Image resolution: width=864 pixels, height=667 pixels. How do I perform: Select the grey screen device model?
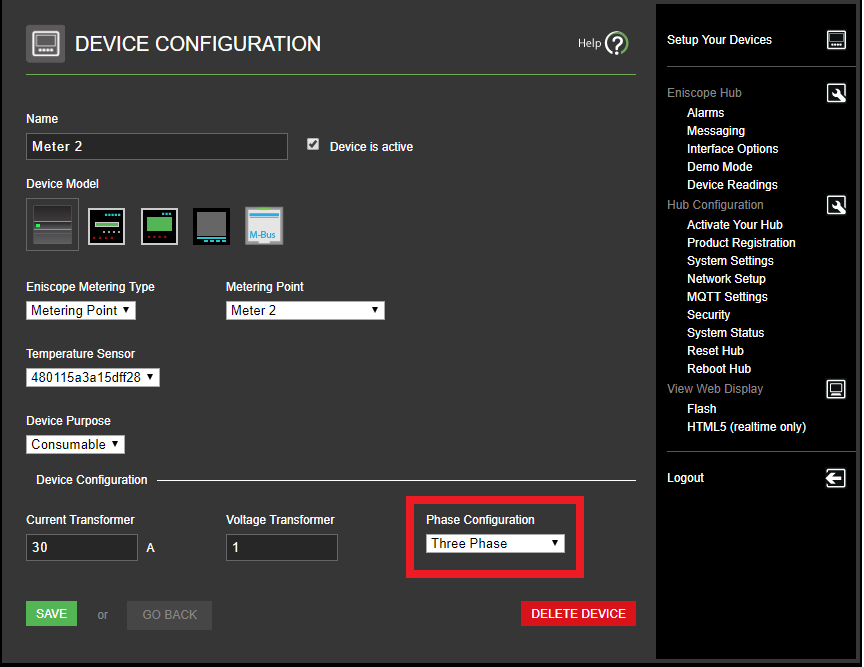pos(212,226)
